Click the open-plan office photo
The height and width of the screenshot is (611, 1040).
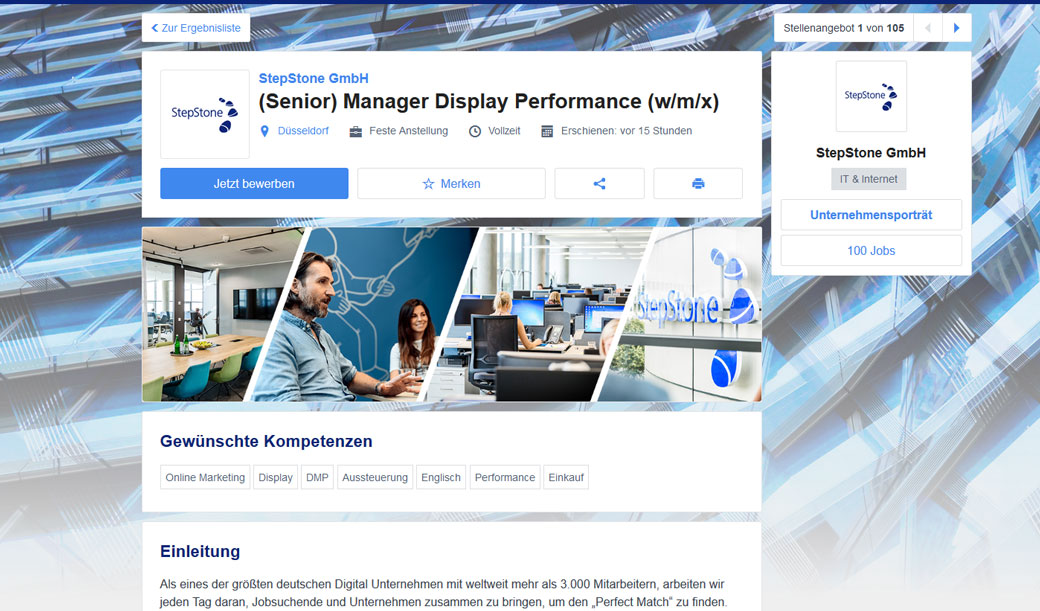539,314
